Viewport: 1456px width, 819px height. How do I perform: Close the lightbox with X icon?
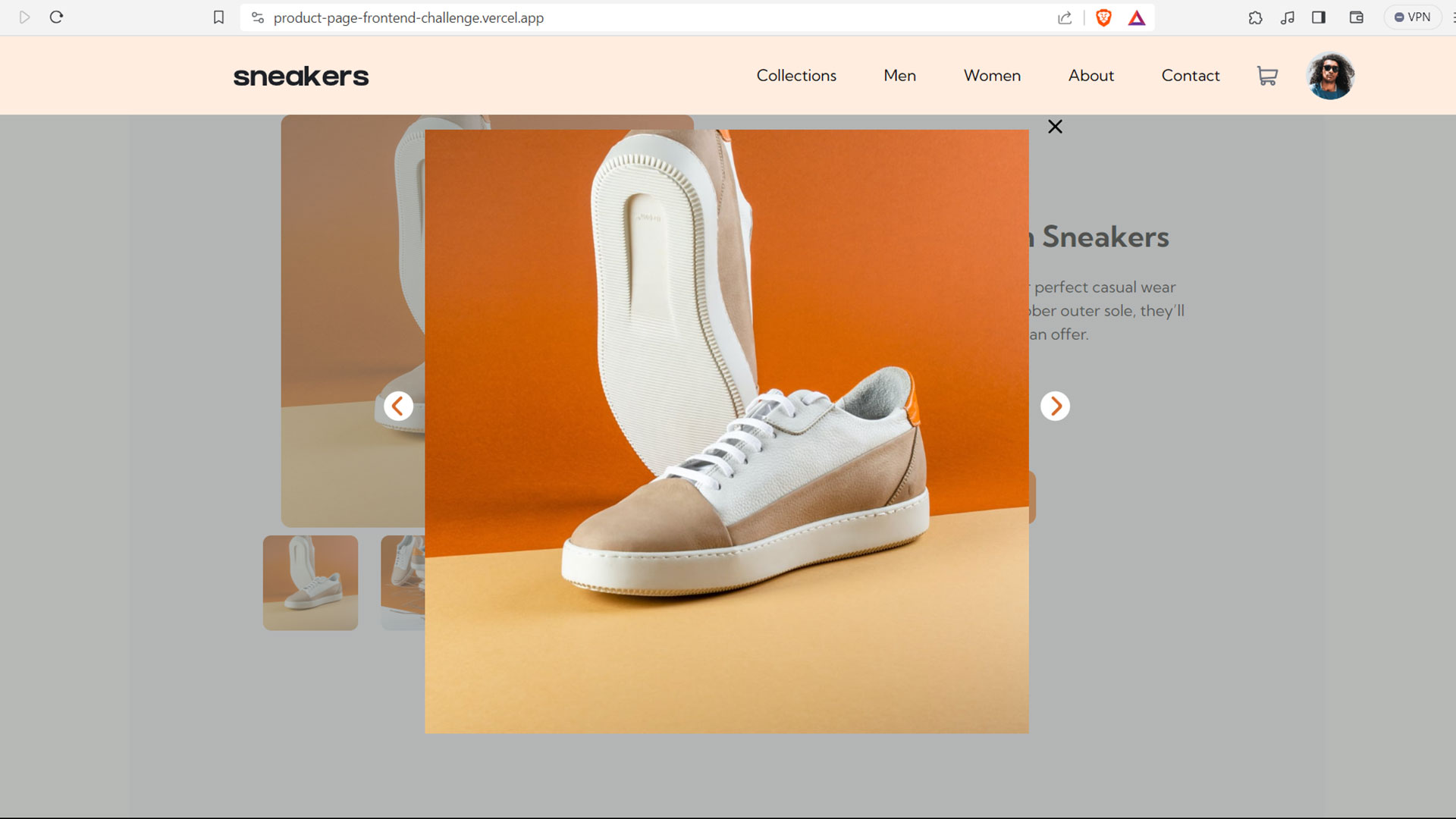pyautogui.click(x=1055, y=127)
